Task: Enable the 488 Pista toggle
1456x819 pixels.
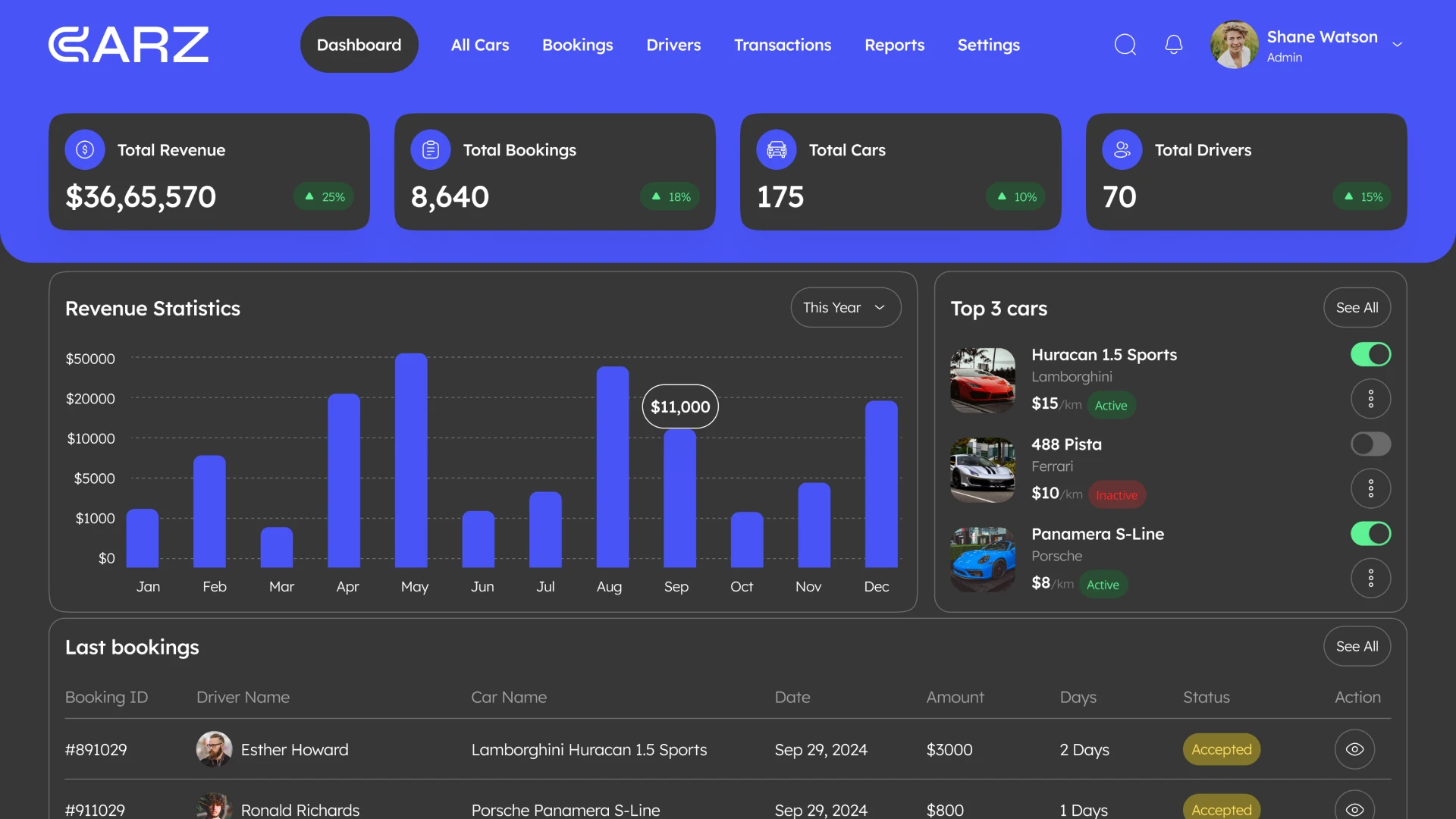Action: point(1370,444)
